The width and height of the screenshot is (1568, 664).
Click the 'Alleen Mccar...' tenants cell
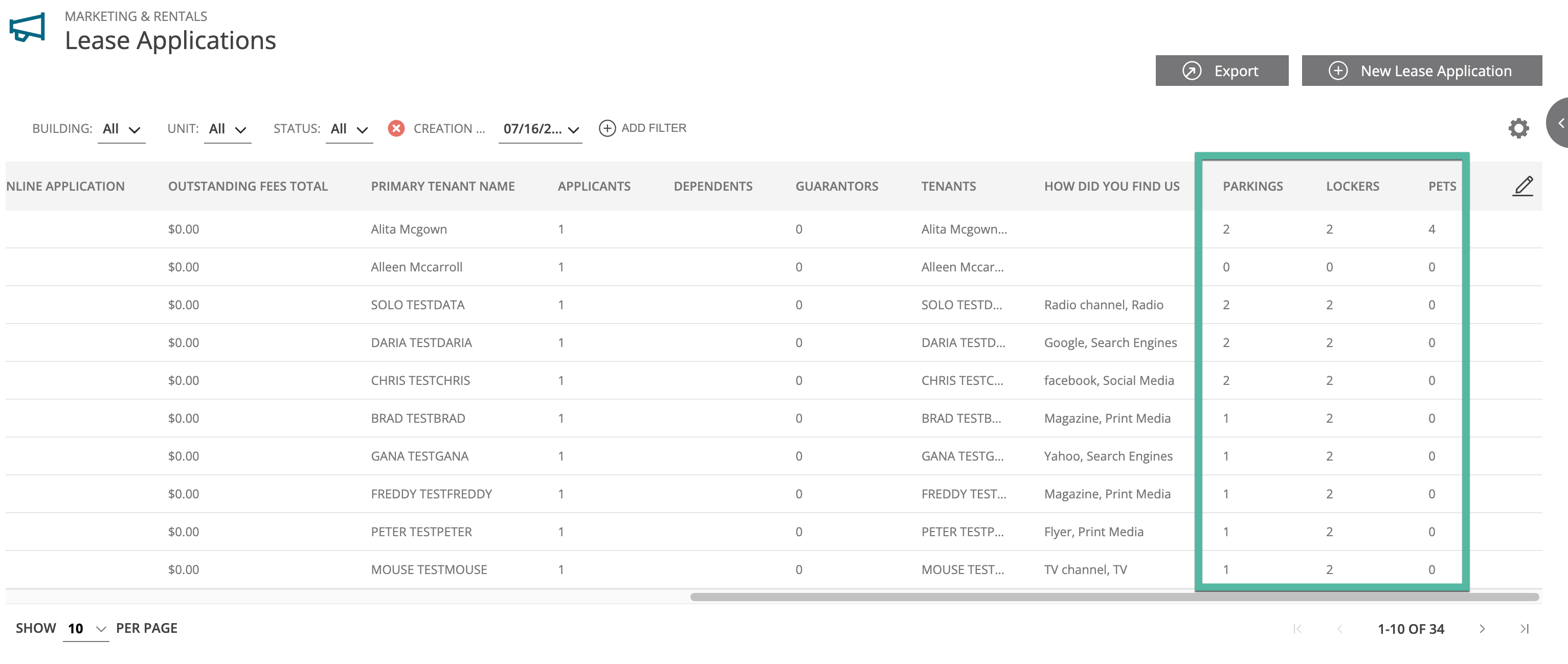pyautogui.click(x=962, y=267)
